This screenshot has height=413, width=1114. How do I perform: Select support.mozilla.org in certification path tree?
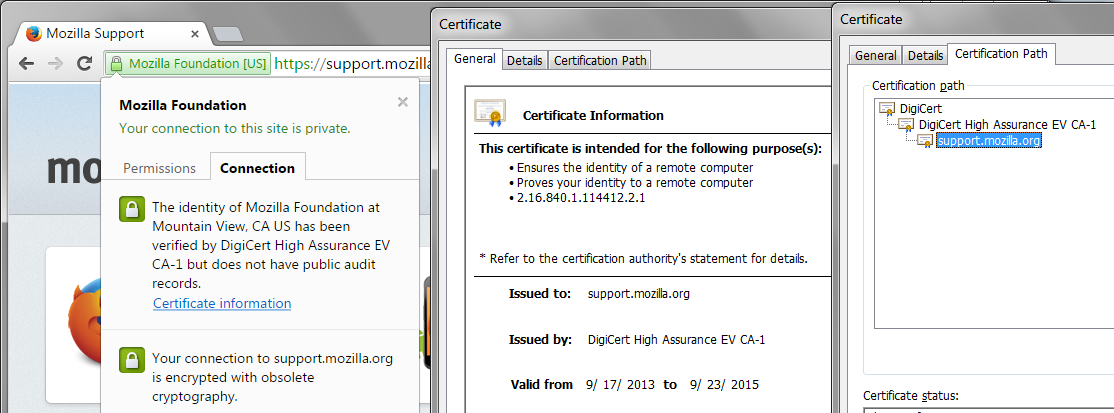tap(989, 141)
